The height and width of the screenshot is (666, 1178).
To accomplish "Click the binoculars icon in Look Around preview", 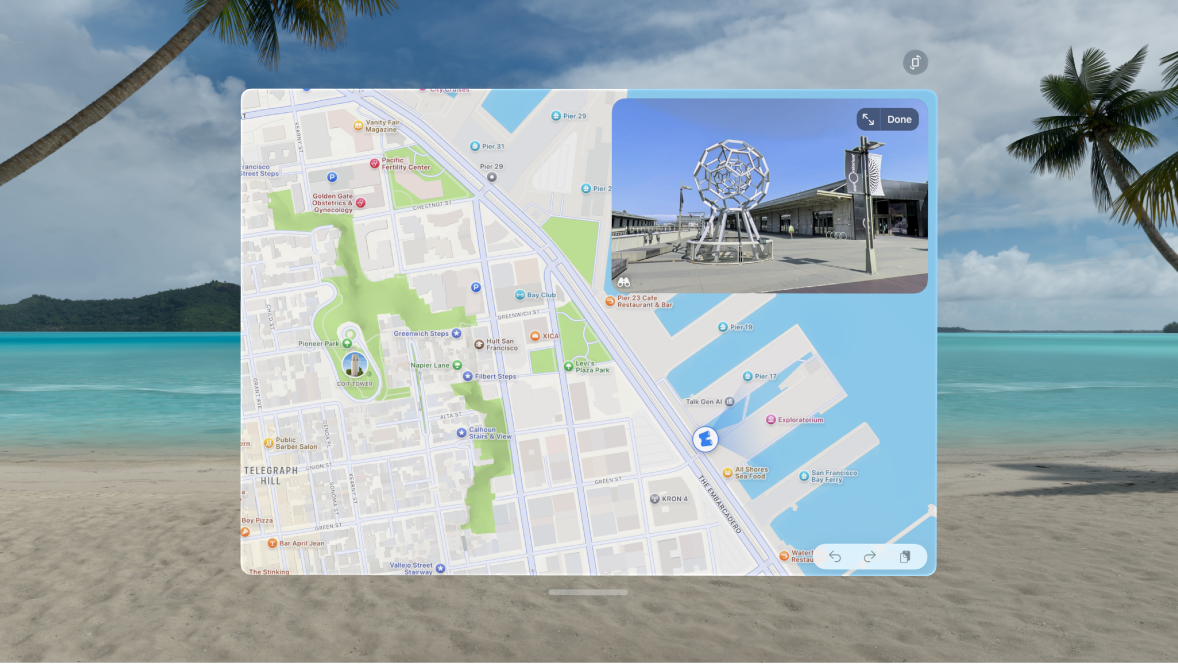I will tap(623, 280).
